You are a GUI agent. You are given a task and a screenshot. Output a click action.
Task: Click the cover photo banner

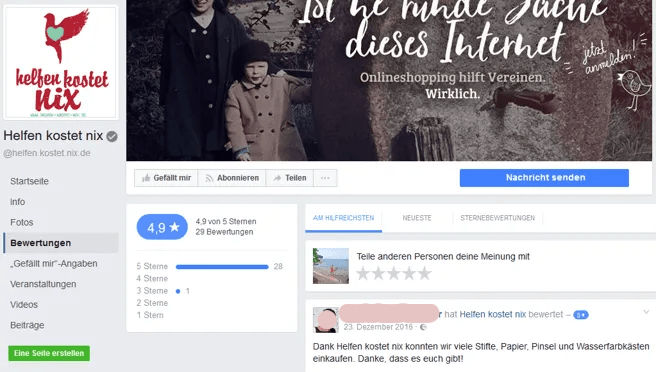(389, 80)
